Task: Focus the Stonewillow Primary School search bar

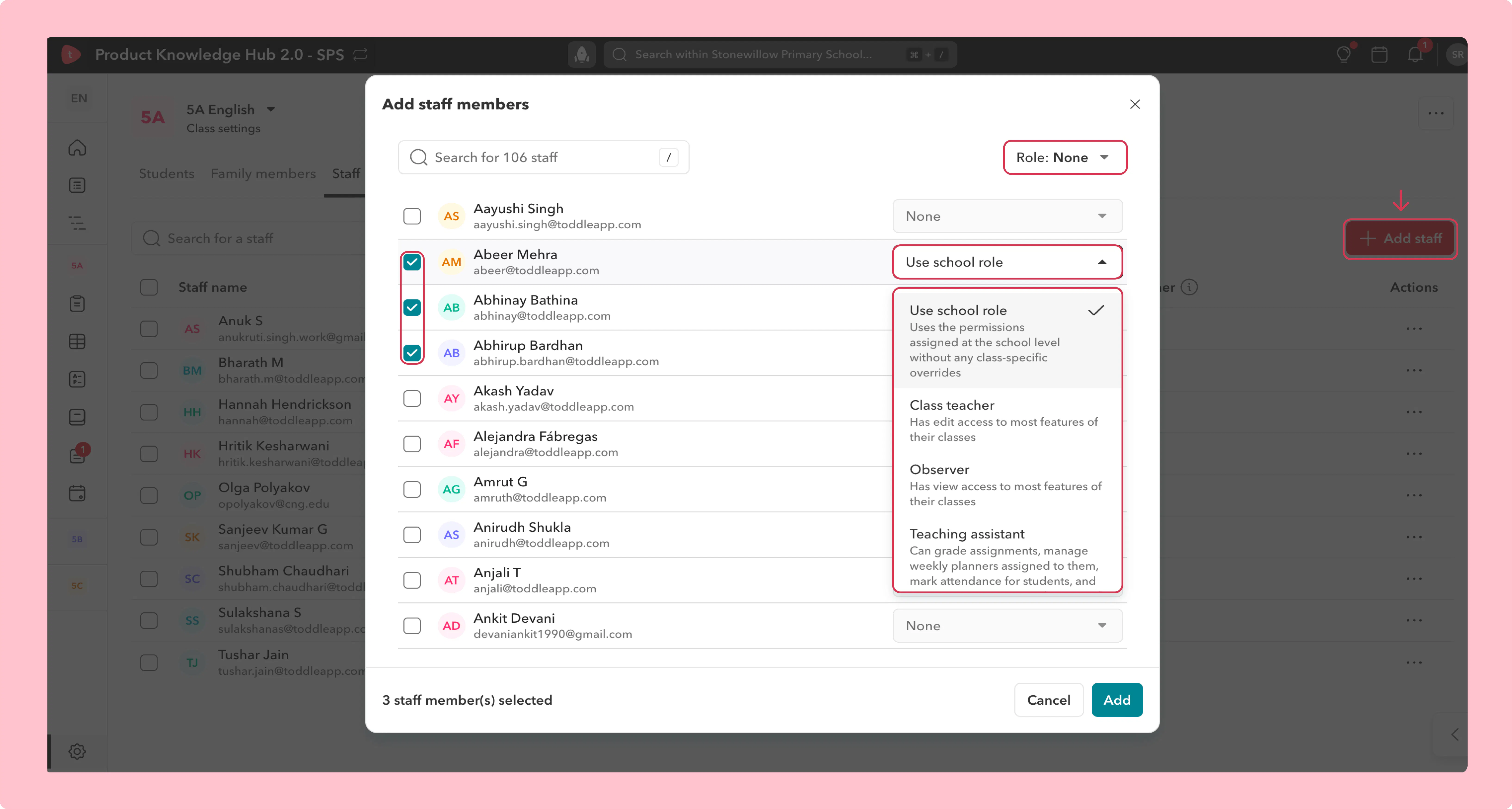Action: pos(780,55)
